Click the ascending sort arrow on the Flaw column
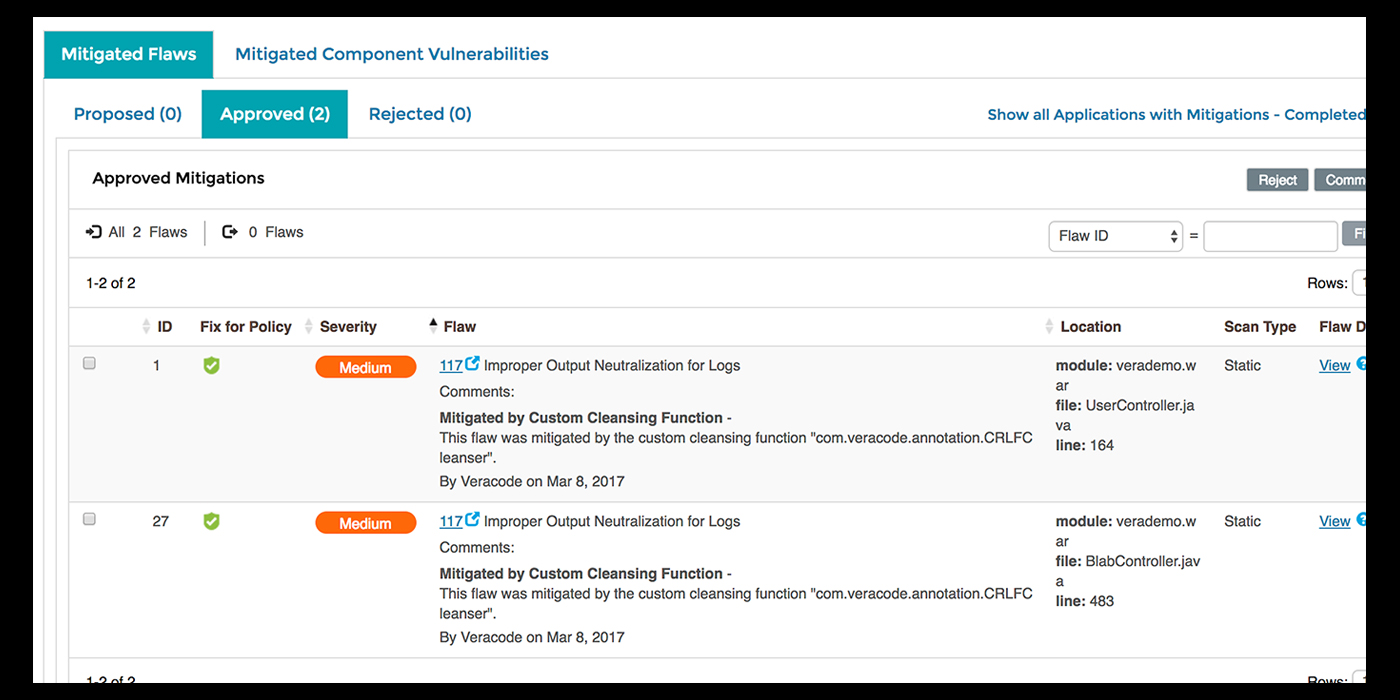Viewport: 1400px width, 700px height. pos(434,321)
